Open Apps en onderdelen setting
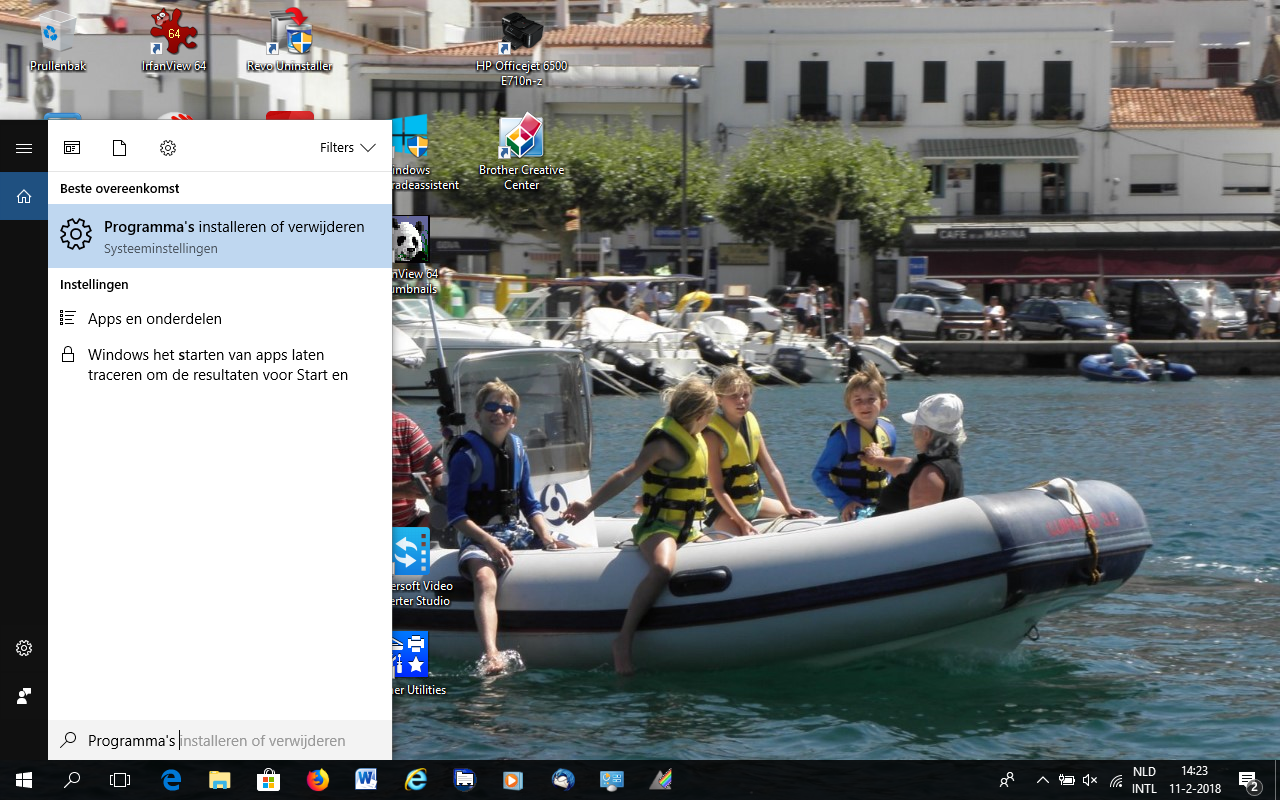1280x800 pixels. (x=155, y=318)
